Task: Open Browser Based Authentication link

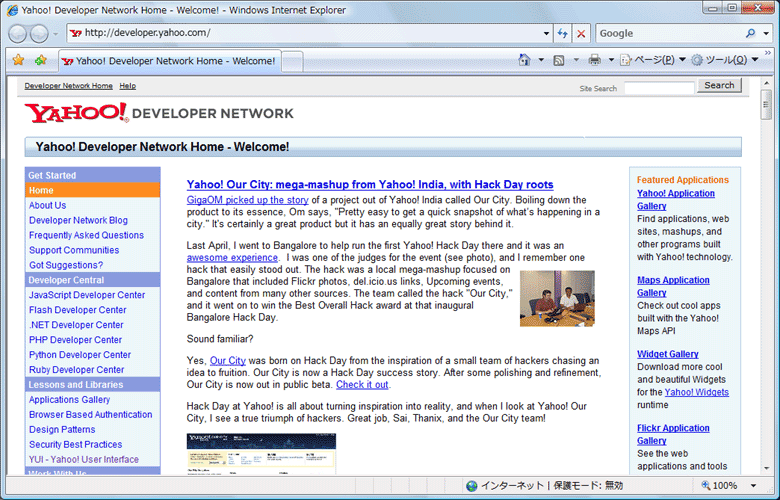Action: click(91, 414)
